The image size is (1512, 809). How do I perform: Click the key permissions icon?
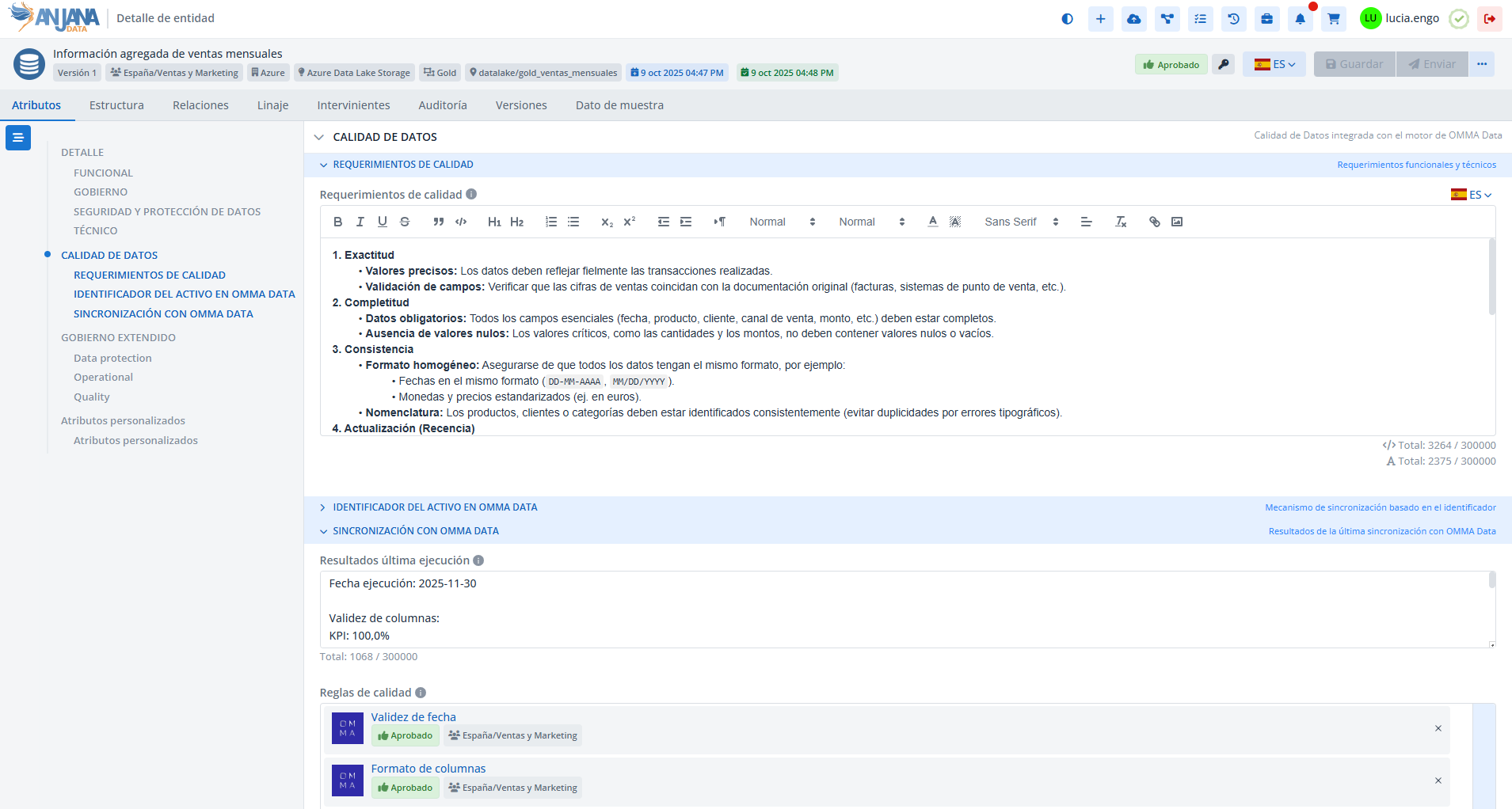pyautogui.click(x=1224, y=64)
